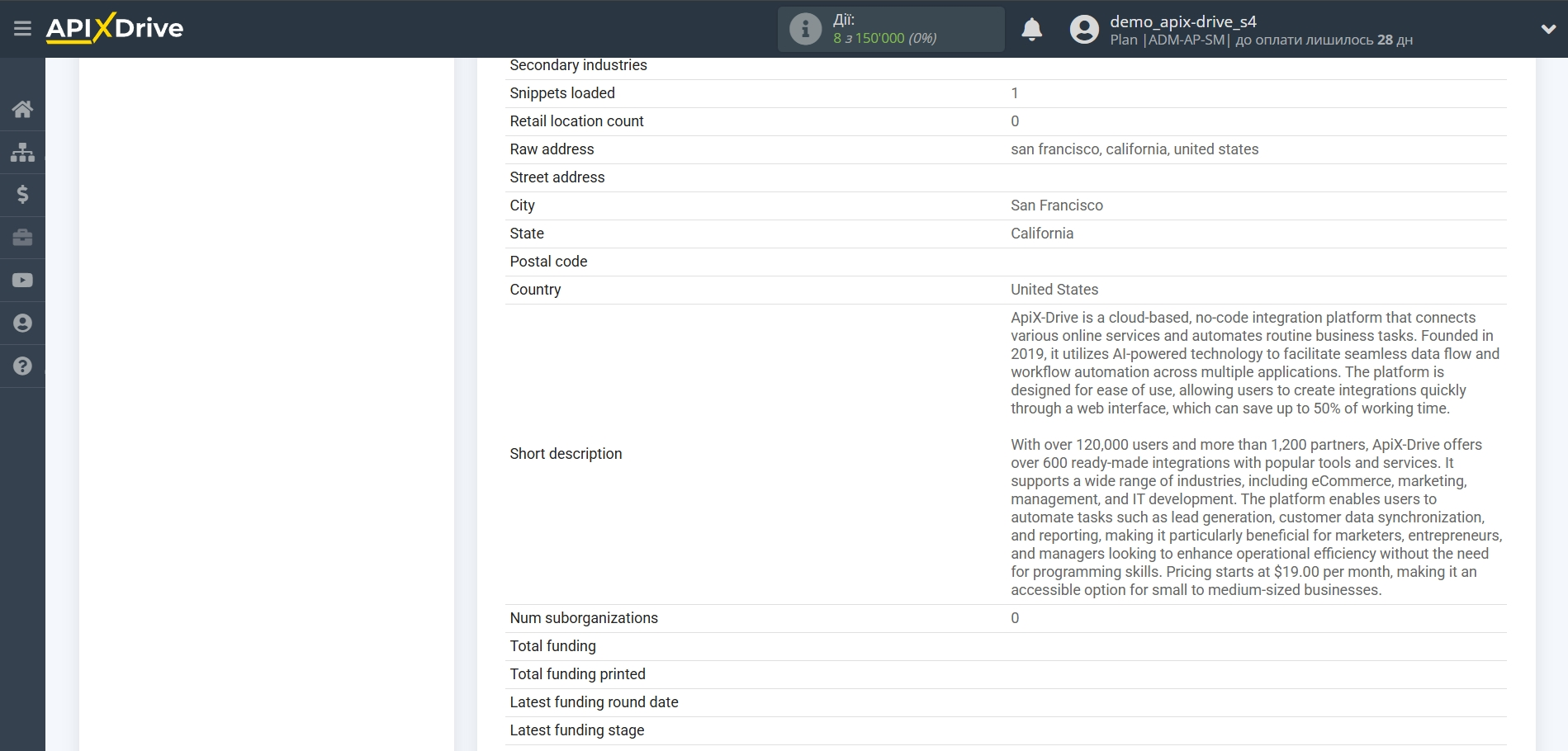Click the actions counter 8 of 150'000
This screenshot has height=751, width=1568.
pos(884,38)
